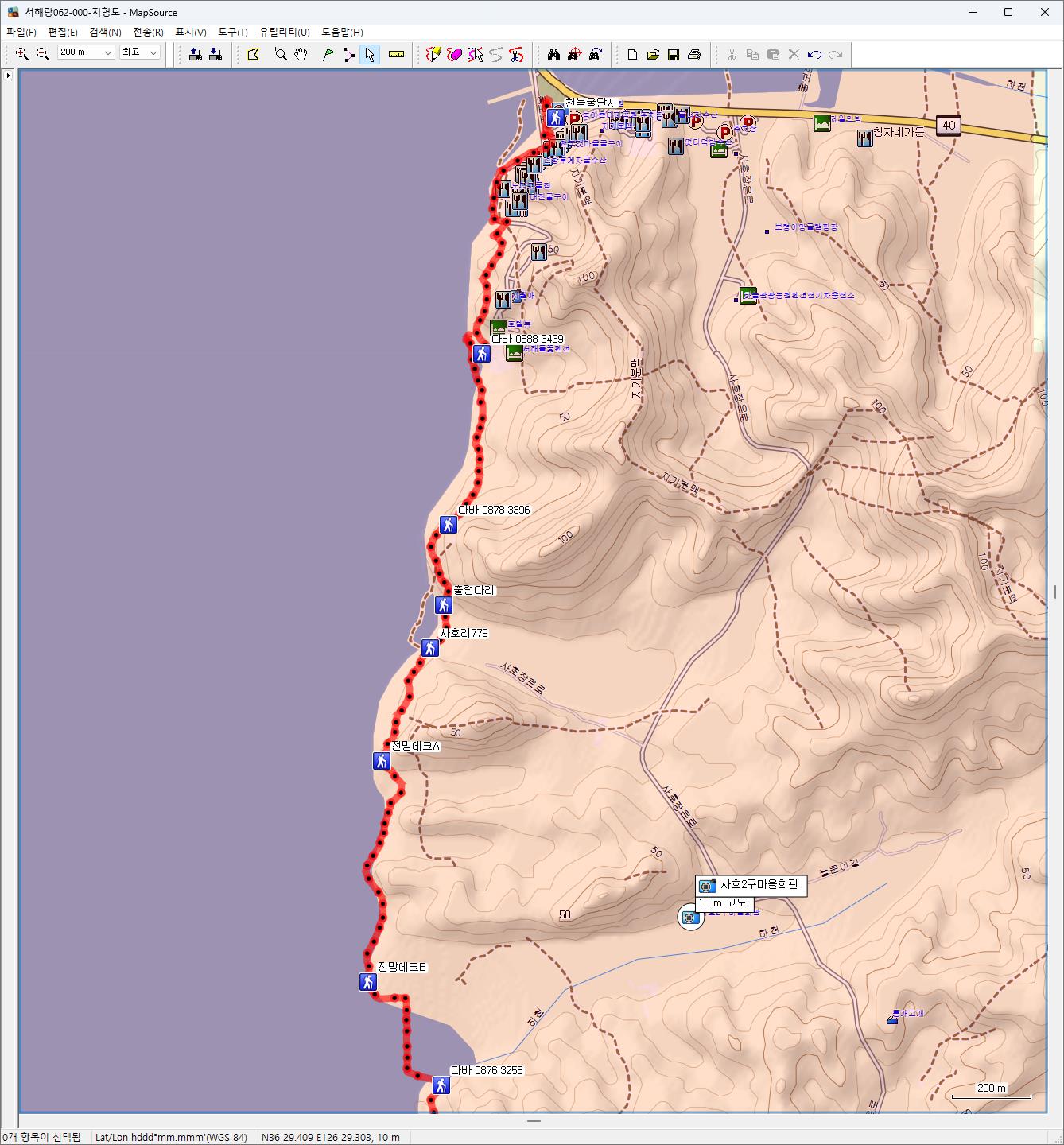Viewport: 1064px width, 1145px height.
Task: Click the find nearest places icon
Action: 575,54
